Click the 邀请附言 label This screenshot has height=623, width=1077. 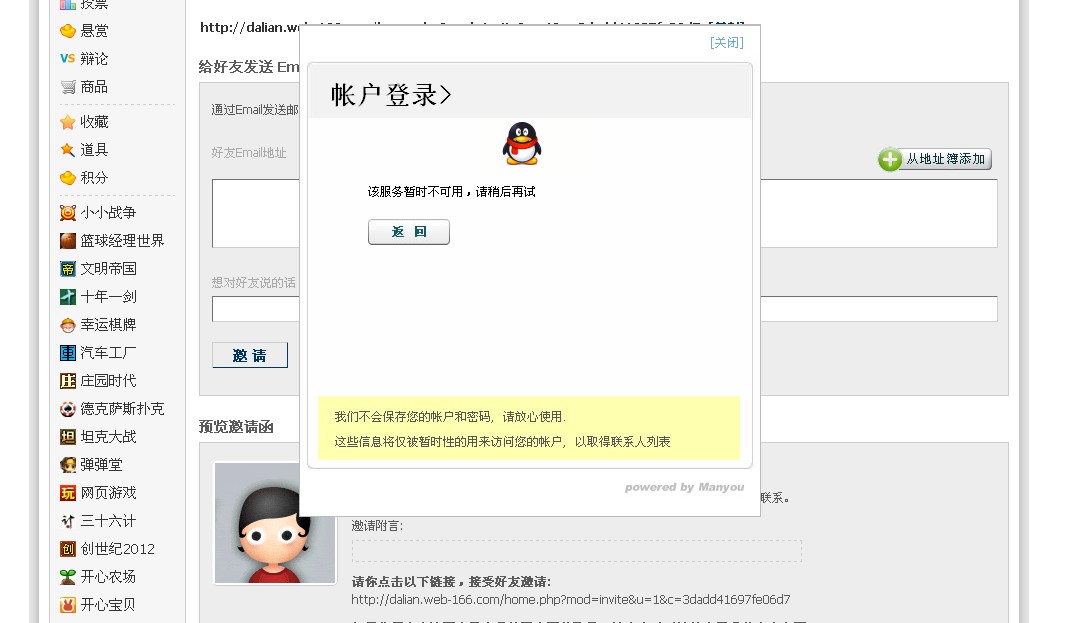[x=377, y=526]
